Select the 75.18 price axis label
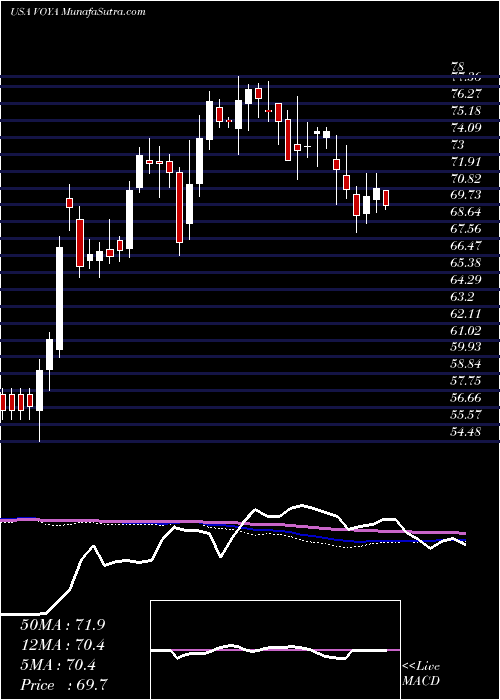The height and width of the screenshot is (700, 500). pos(466,111)
